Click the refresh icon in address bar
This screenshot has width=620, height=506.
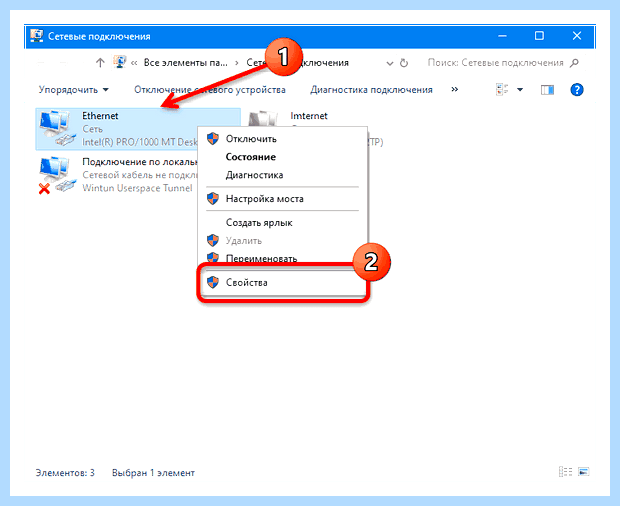coord(404,63)
